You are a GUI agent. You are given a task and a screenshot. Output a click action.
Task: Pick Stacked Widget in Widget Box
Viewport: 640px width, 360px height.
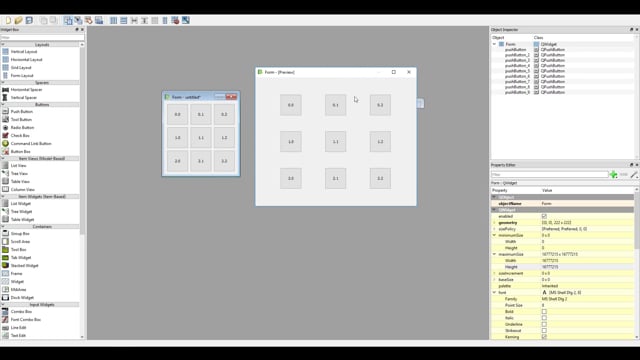(x=24, y=266)
